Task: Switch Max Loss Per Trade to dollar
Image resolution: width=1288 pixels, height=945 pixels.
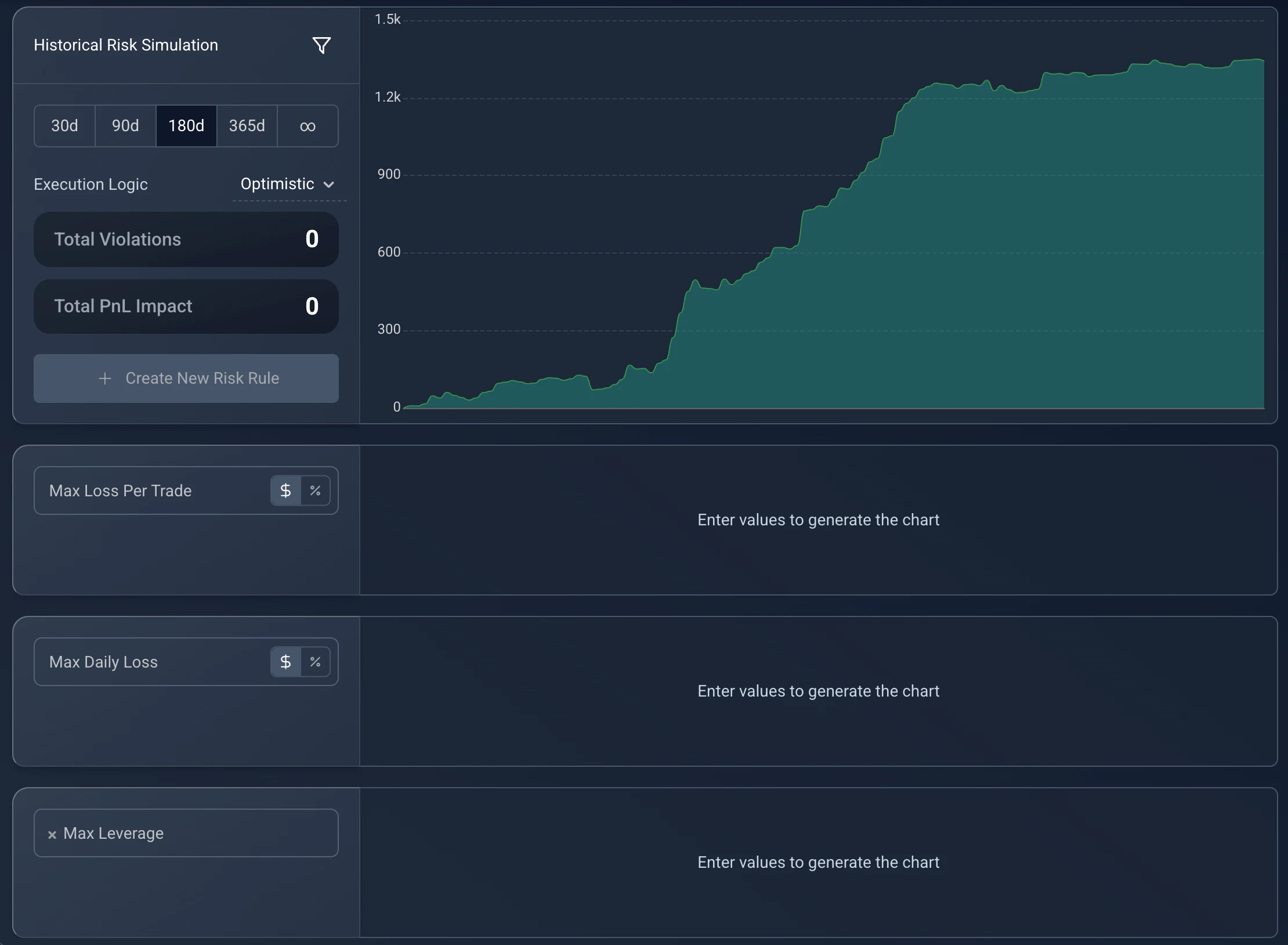Action: 285,490
